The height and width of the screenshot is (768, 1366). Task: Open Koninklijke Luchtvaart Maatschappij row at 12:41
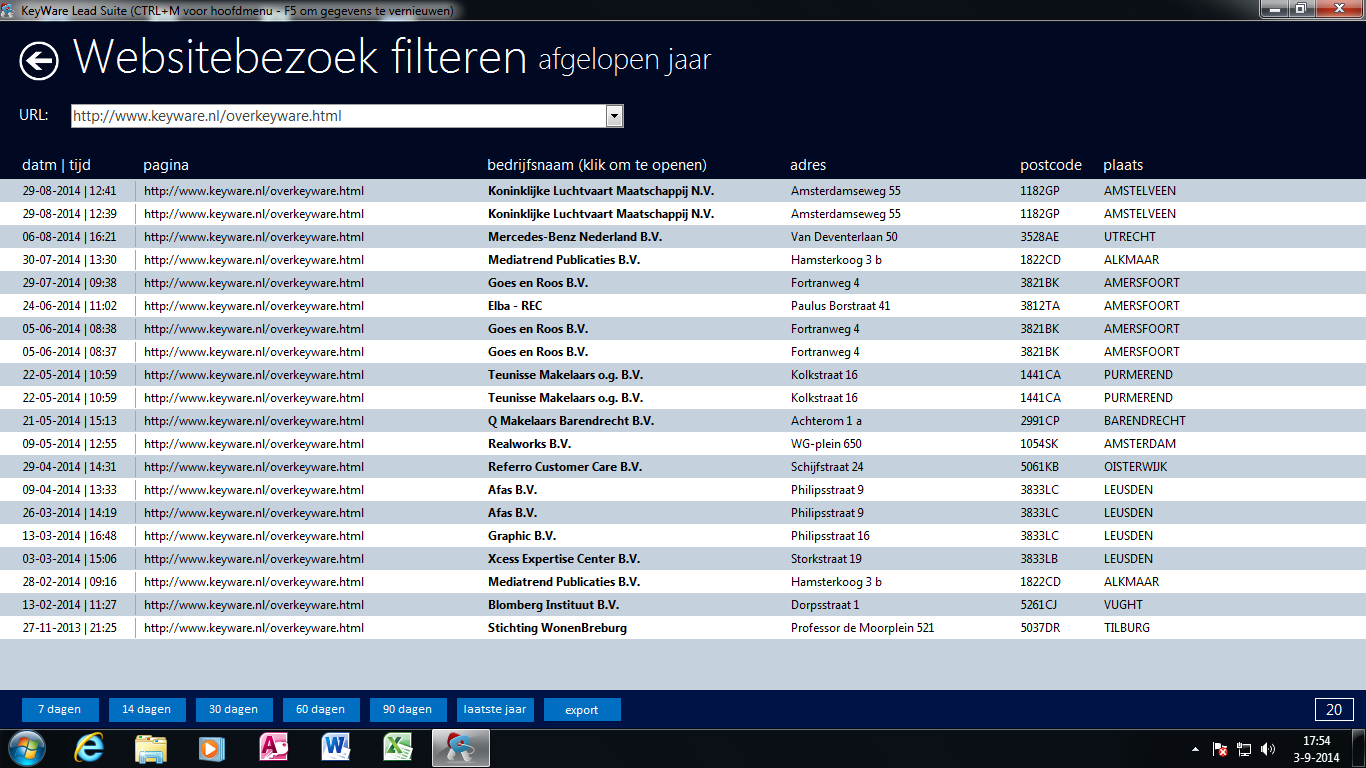click(x=601, y=191)
